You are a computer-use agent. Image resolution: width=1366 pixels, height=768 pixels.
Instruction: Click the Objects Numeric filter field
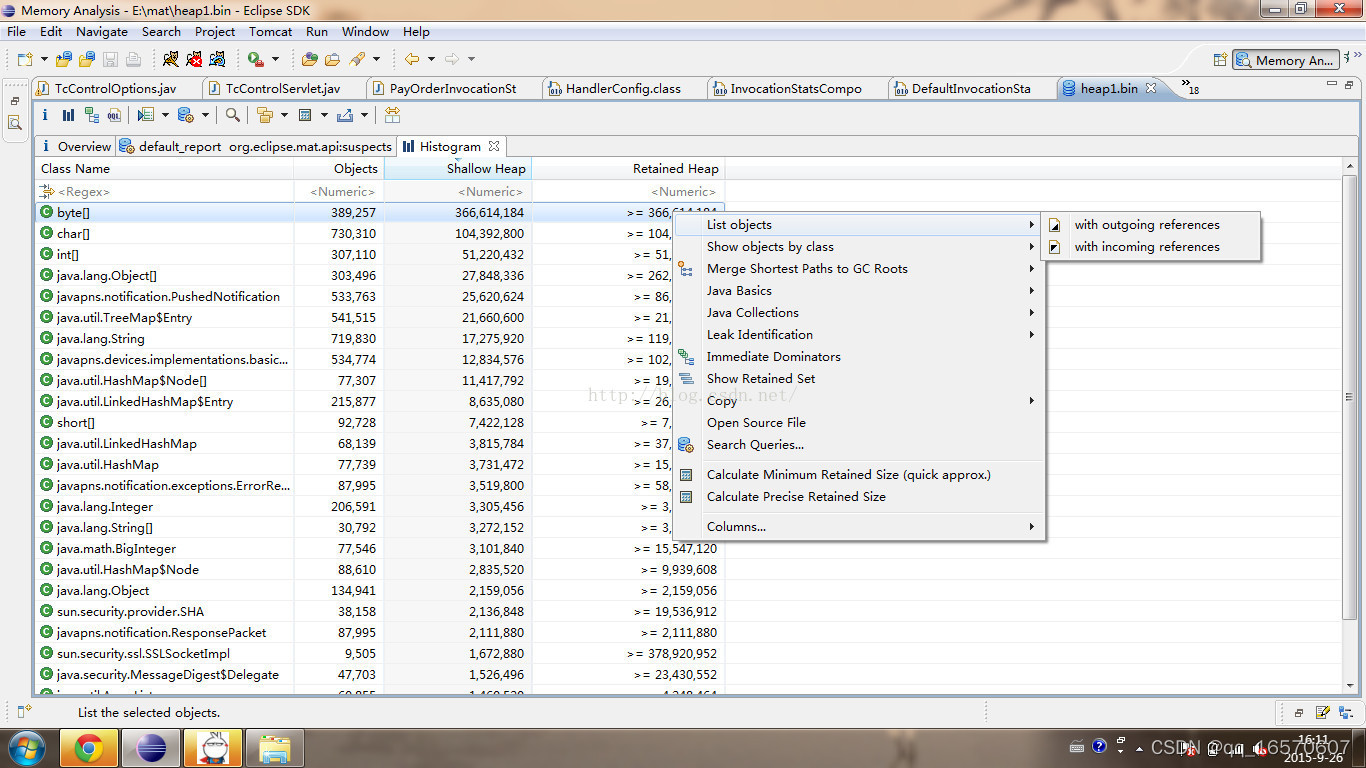(339, 191)
